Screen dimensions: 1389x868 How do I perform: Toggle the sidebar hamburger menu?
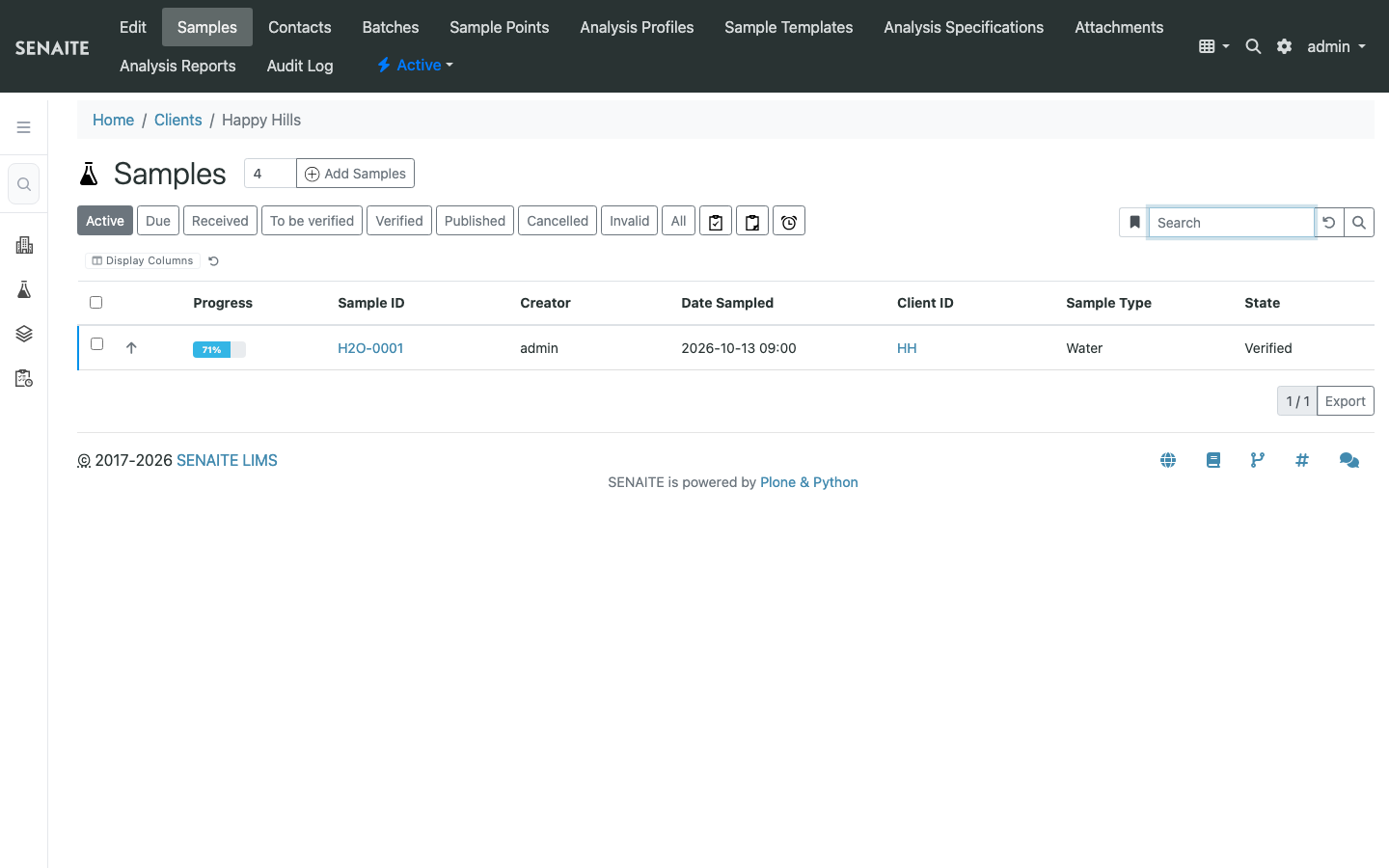pos(24,127)
